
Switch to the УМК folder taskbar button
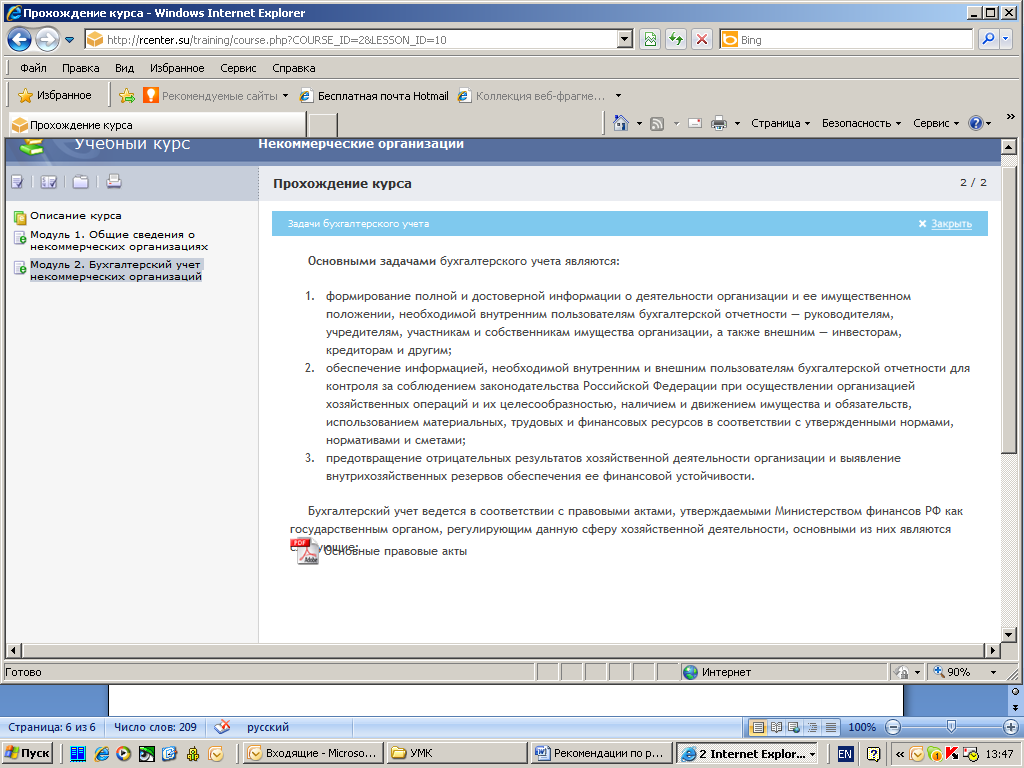click(456, 753)
